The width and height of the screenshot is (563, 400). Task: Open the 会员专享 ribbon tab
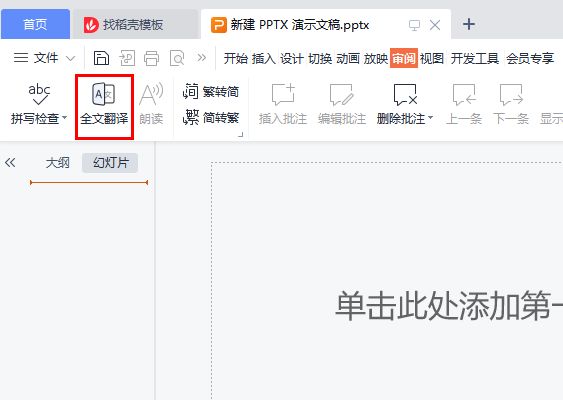530,58
